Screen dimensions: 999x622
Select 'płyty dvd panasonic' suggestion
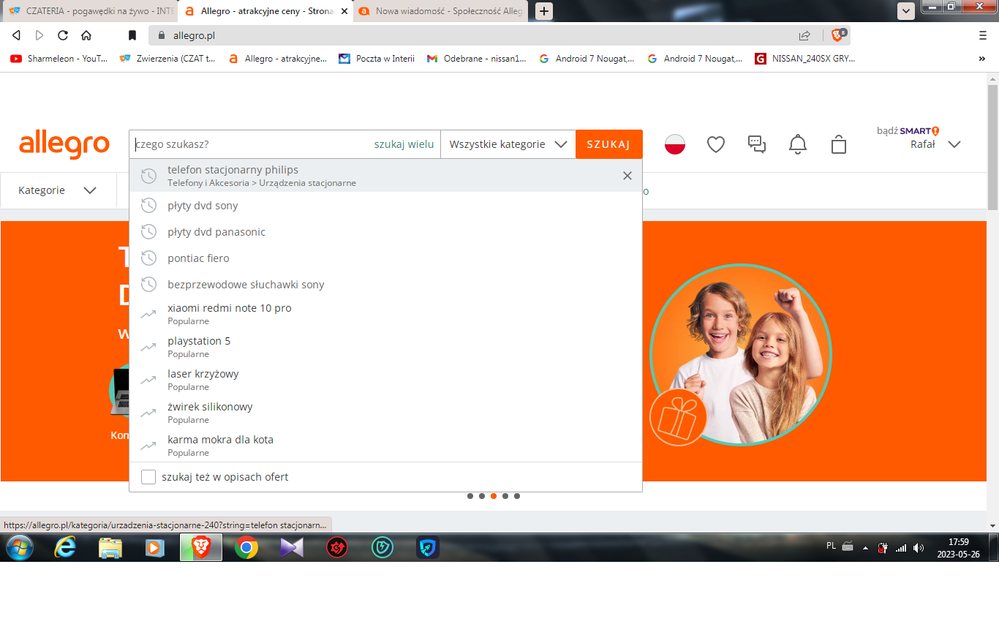coord(385,231)
